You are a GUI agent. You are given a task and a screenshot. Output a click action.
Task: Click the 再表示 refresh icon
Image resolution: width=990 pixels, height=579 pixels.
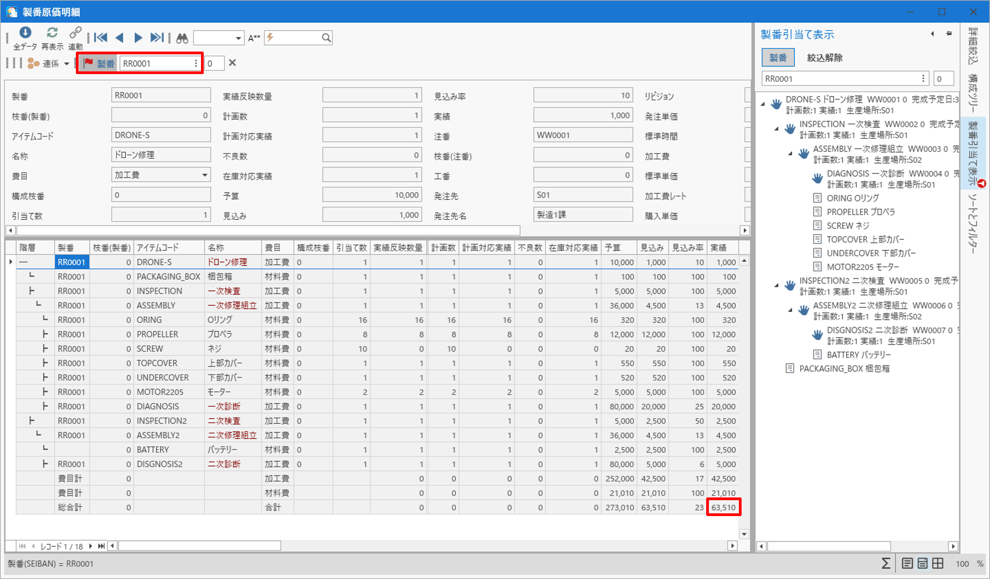click(52, 34)
